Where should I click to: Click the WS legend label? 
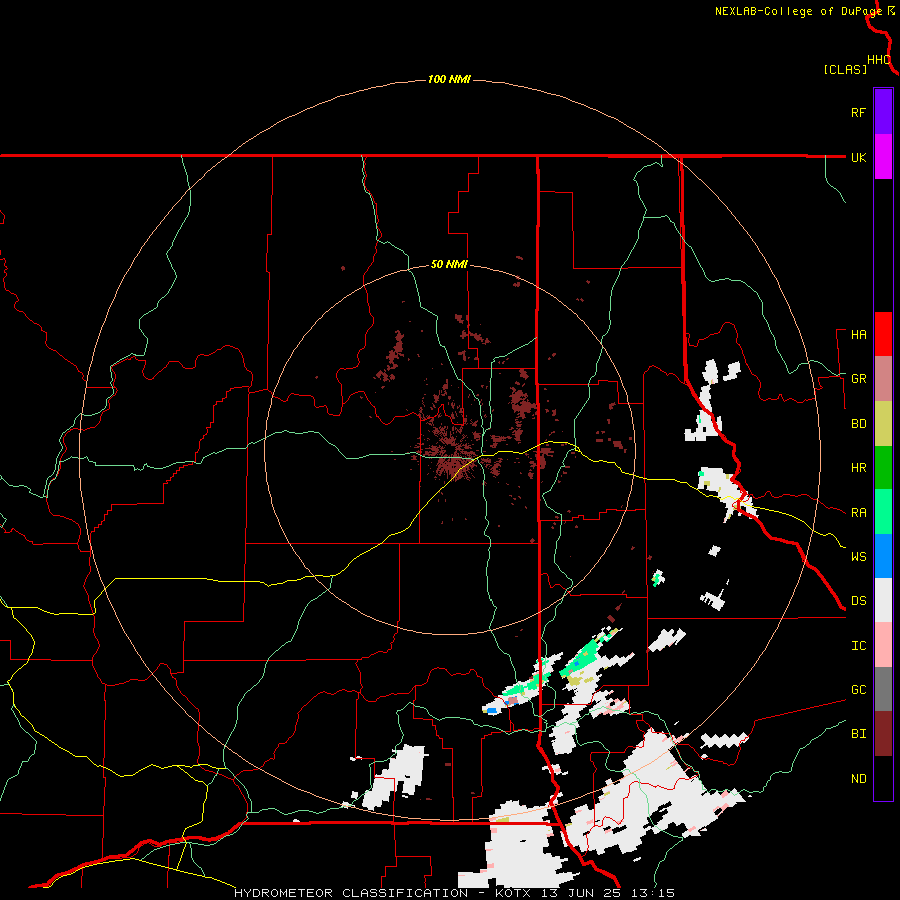(858, 557)
